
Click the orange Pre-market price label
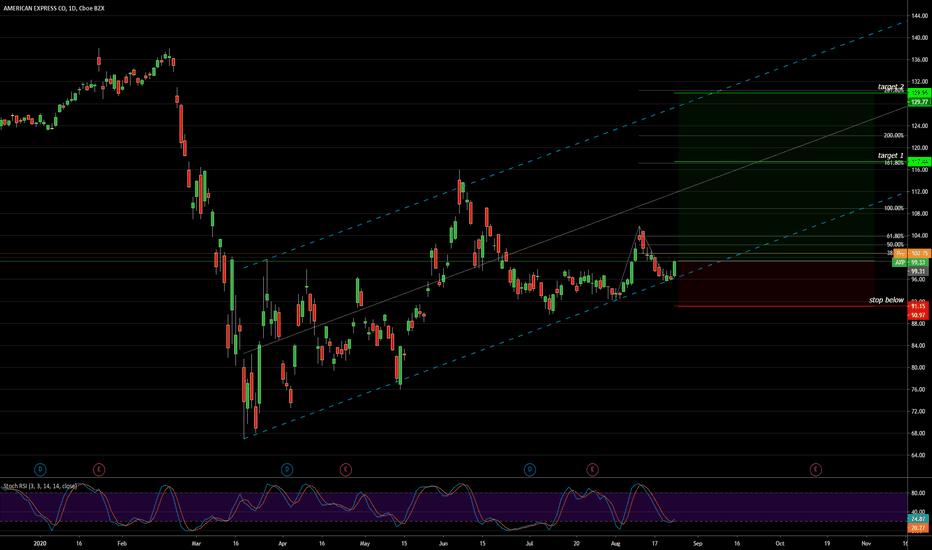pos(912,253)
